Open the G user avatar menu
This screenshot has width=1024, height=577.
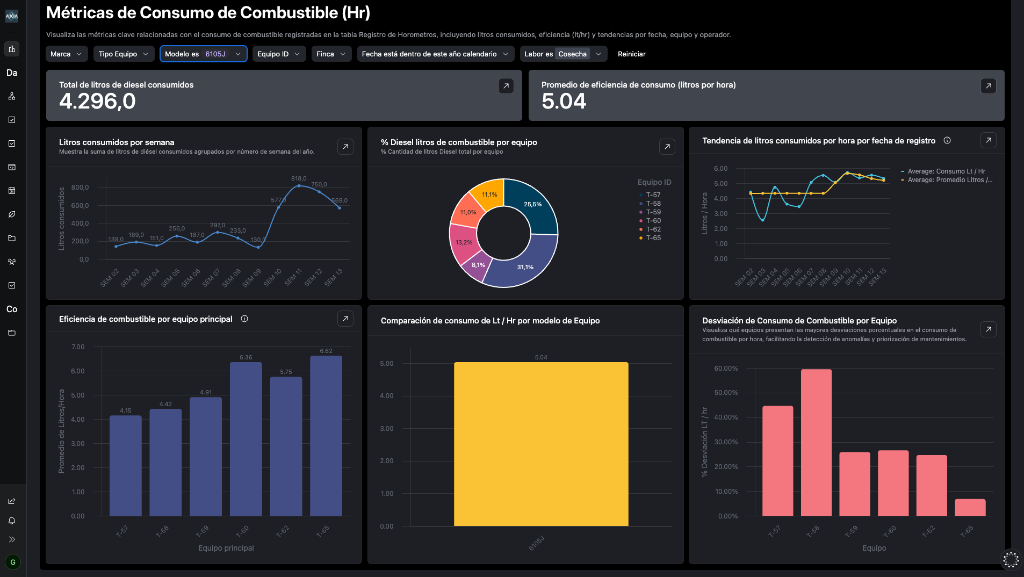click(x=12, y=561)
